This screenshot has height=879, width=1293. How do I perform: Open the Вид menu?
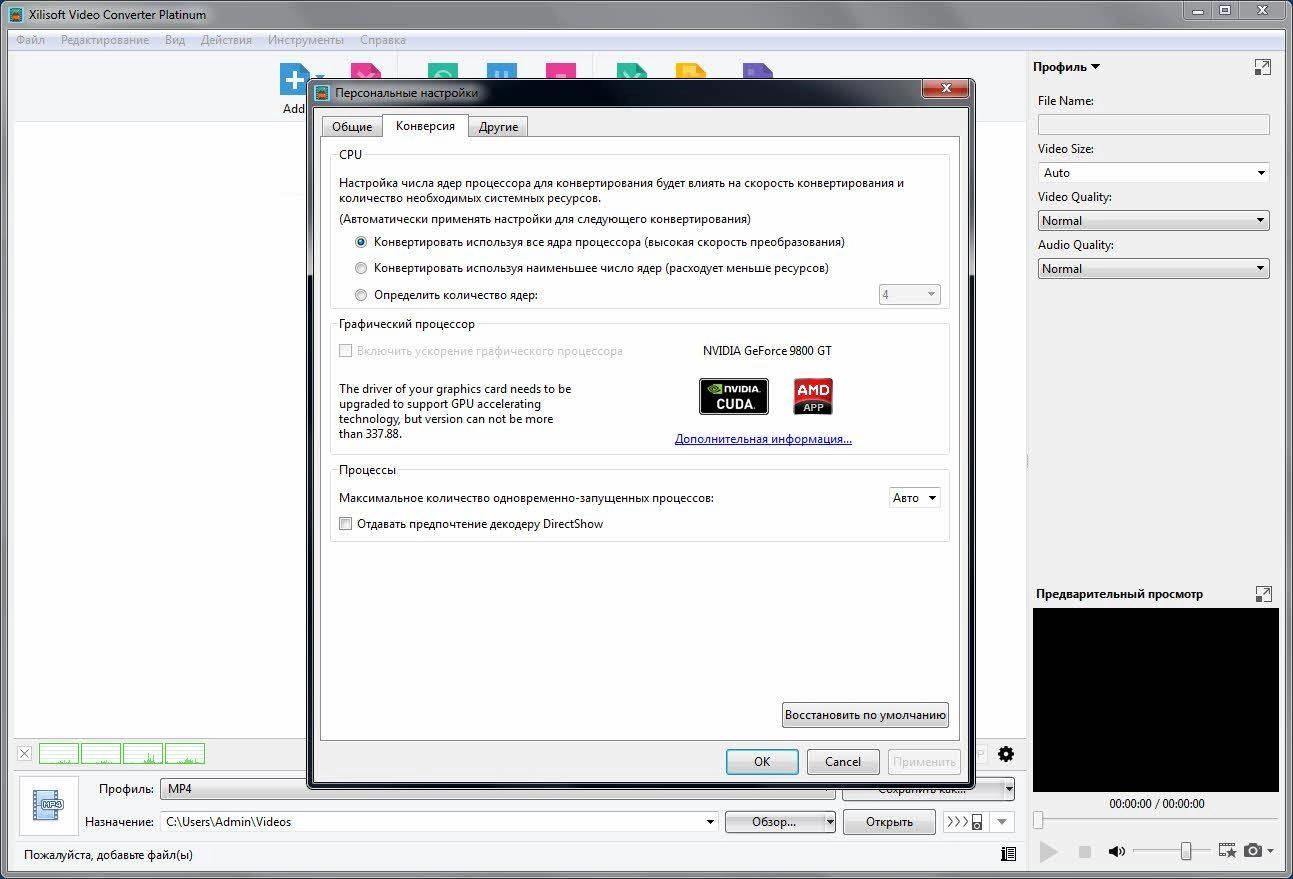pos(175,40)
